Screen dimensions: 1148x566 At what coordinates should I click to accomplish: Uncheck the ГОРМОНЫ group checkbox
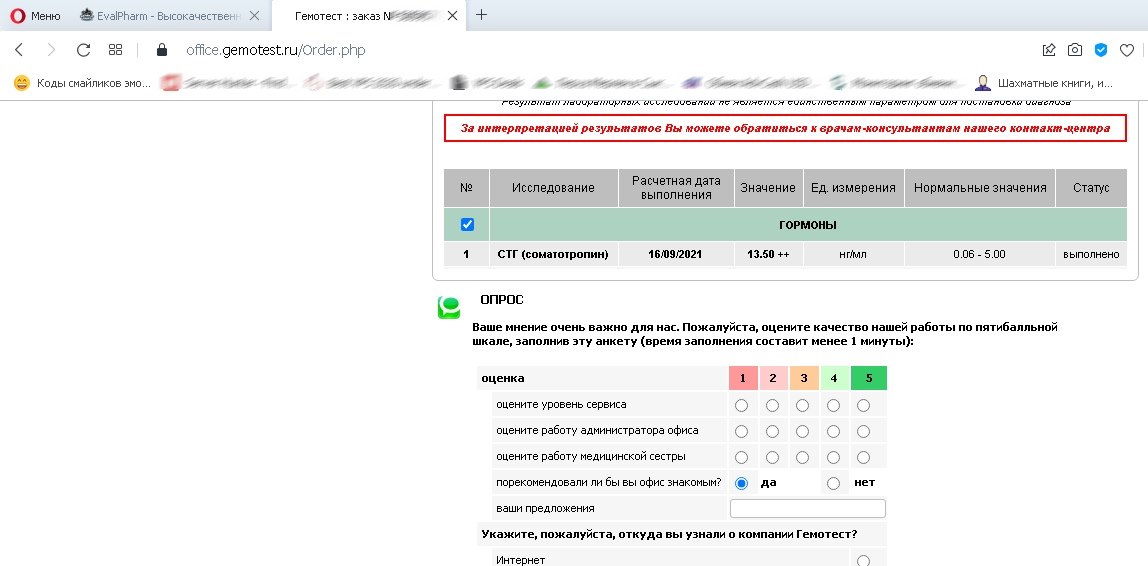point(467,225)
